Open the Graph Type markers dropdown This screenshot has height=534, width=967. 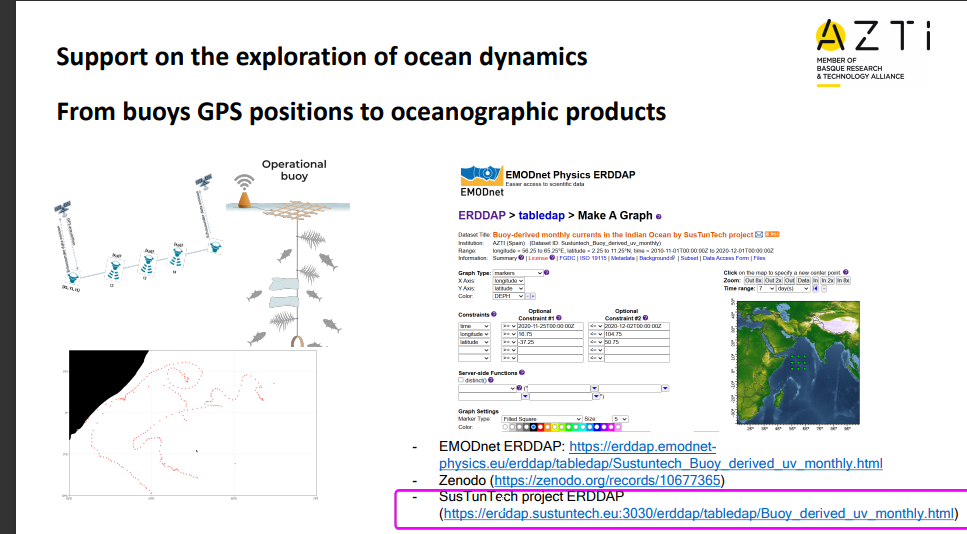pos(518,273)
